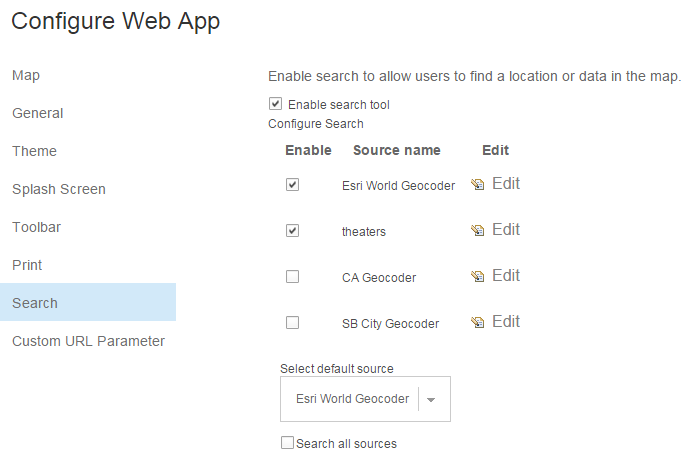Open the default source dropdown arrow
The height and width of the screenshot is (470, 685).
pyautogui.click(x=431, y=399)
